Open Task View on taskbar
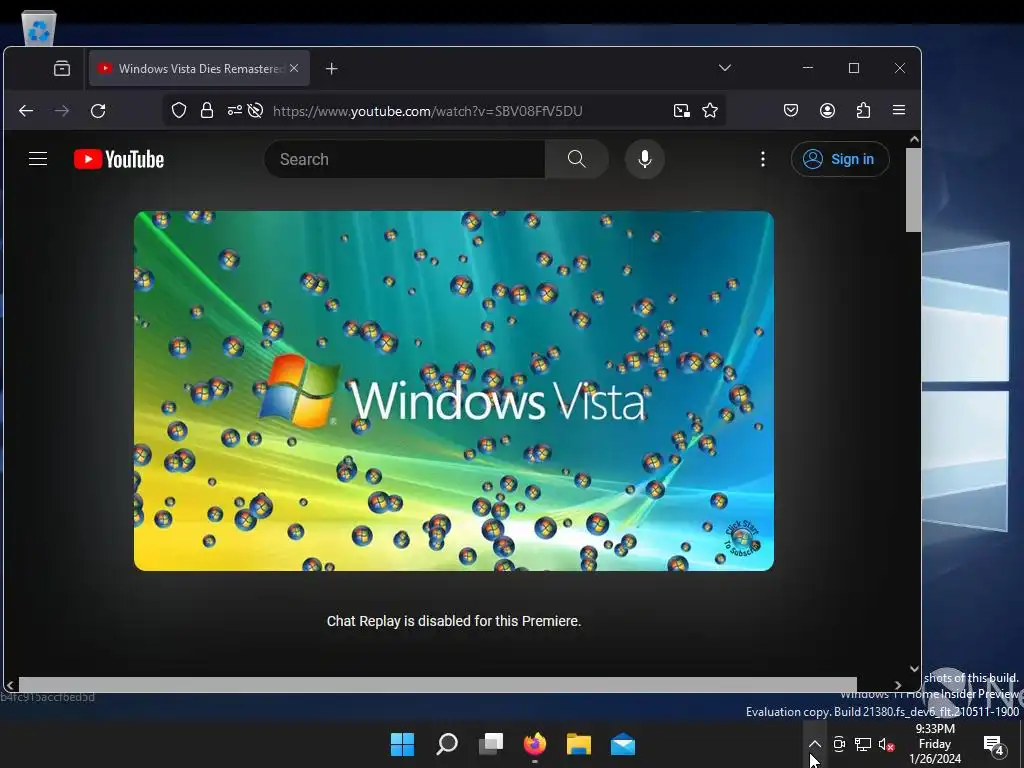This screenshot has width=1024, height=768. tap(491, 744)
